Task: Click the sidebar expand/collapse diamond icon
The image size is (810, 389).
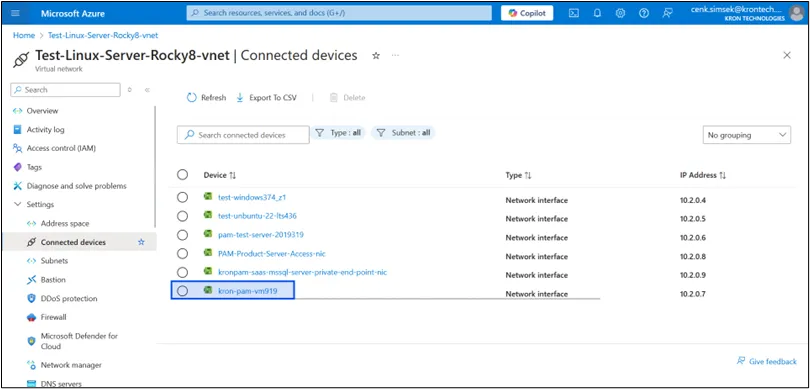Action: point(130,90)
